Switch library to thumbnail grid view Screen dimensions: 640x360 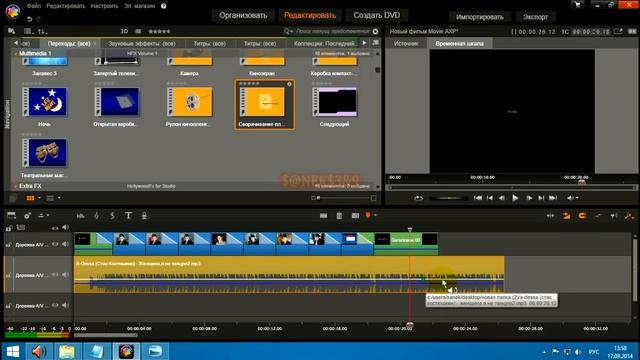click(x=30, y=198)
